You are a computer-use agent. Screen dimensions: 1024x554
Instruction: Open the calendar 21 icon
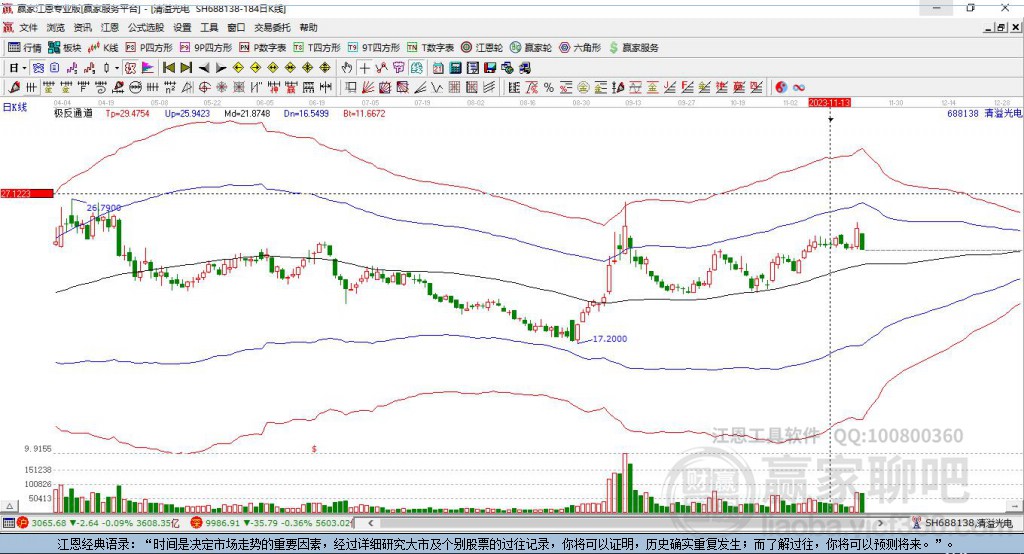click(438, 68)
